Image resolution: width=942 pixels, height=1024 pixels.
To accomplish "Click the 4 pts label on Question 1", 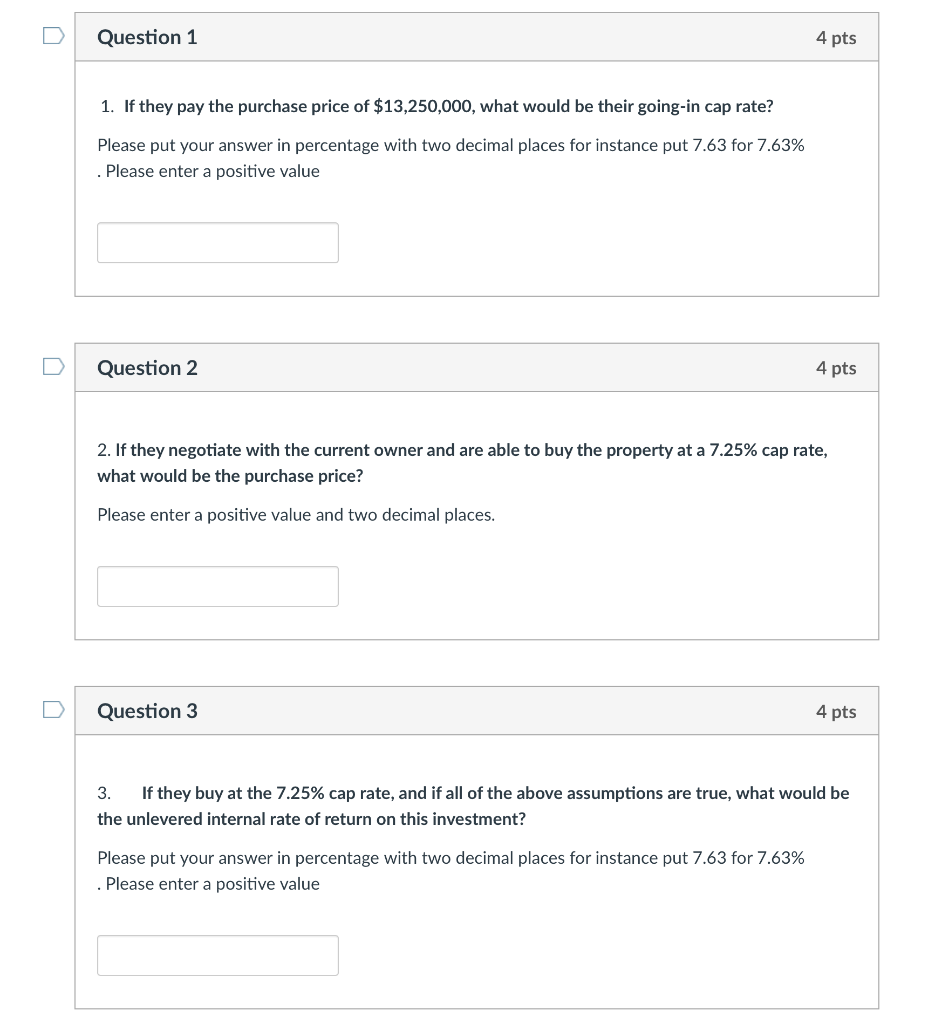I will pos(837,37).
